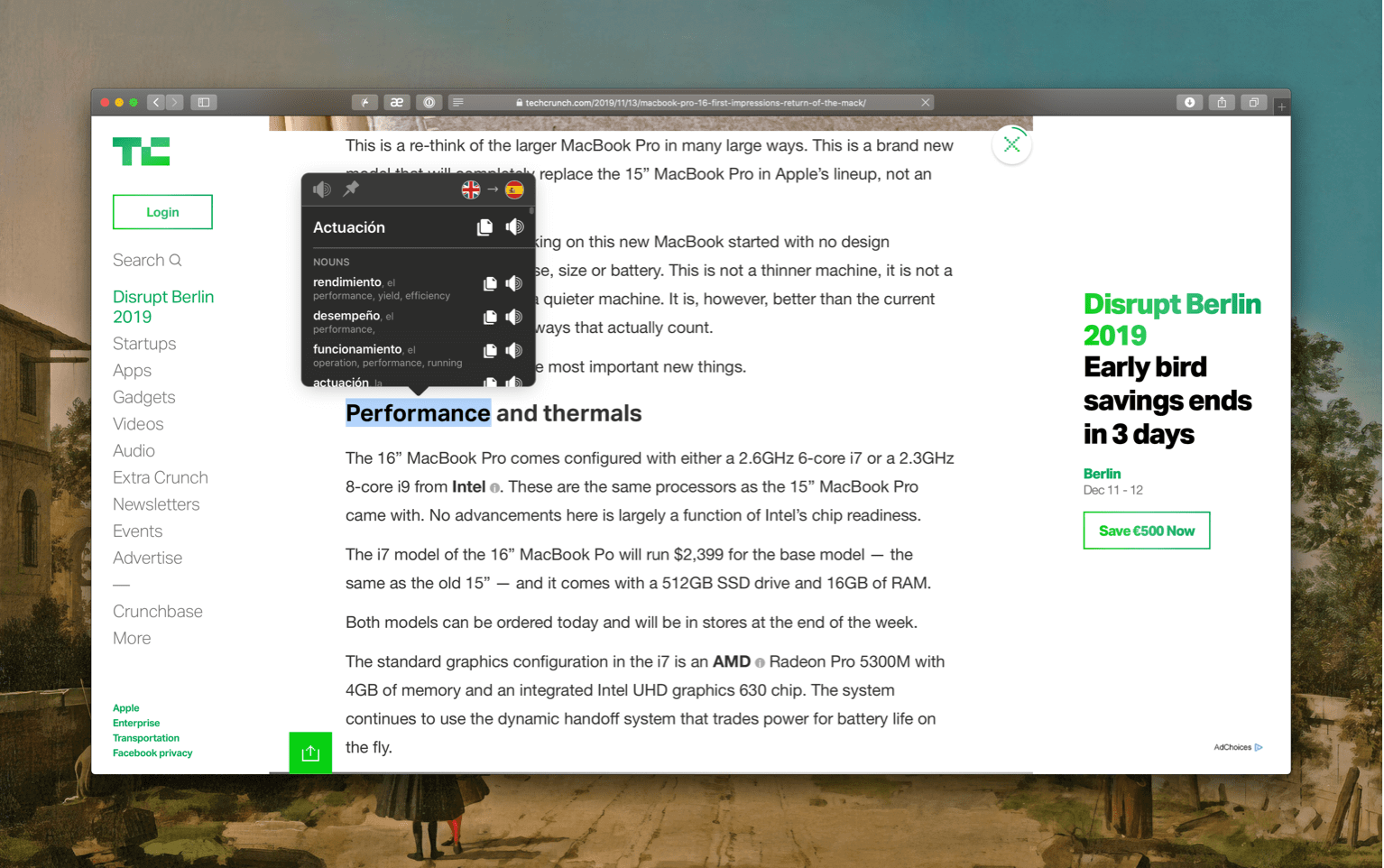1384x868 pixels.
Task: Open the Events page
Action: click(x=137, y=531)
